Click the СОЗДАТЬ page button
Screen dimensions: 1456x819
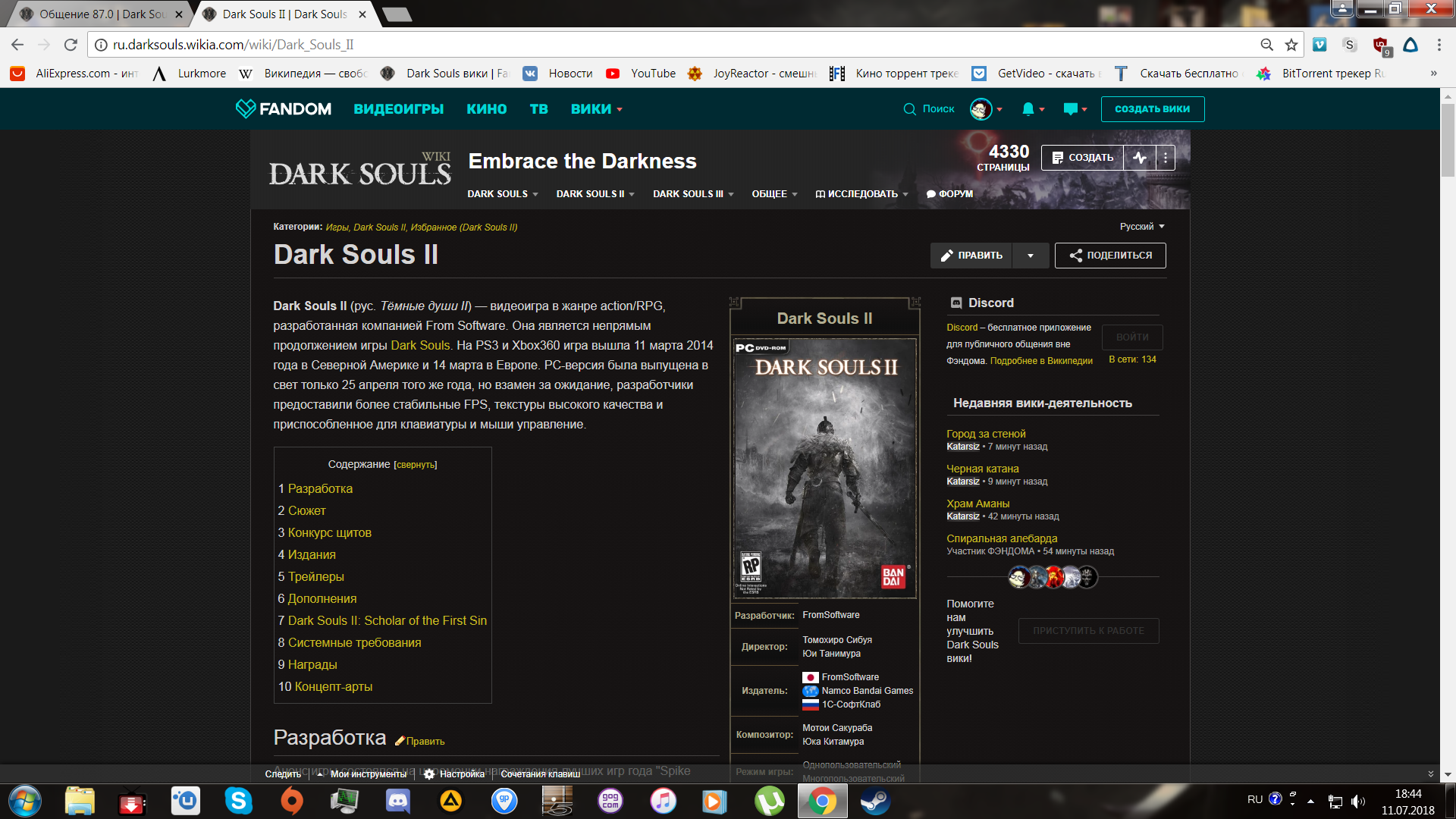pyautogui.click(x=1082, y=158)
